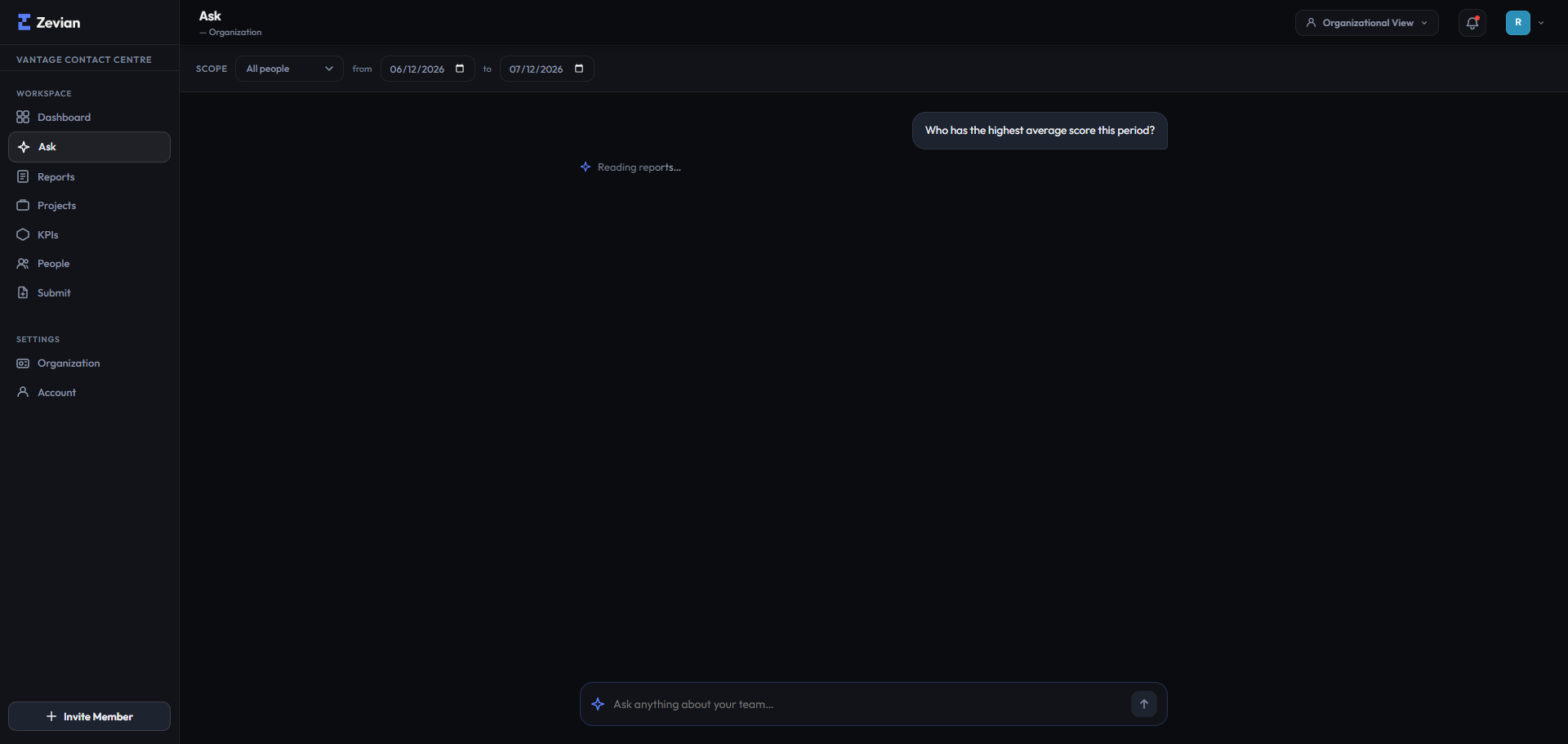Go to Dashboard

click(x=89, y=117)
